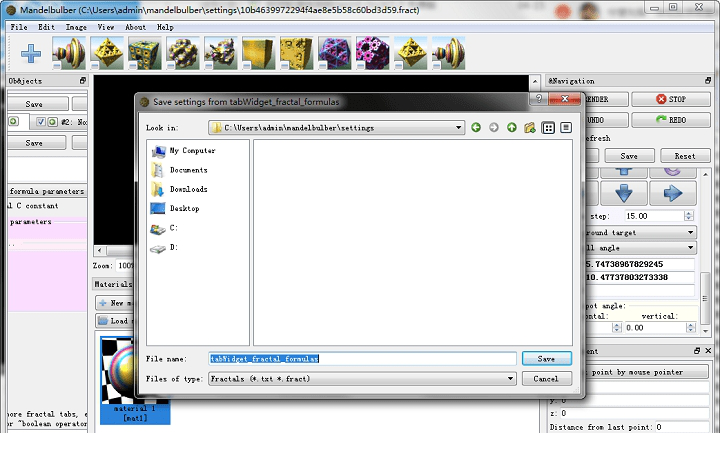The image size is (720, 450).
Task: Select Documents in the dialog sidebar
Action: pos(188,170)
